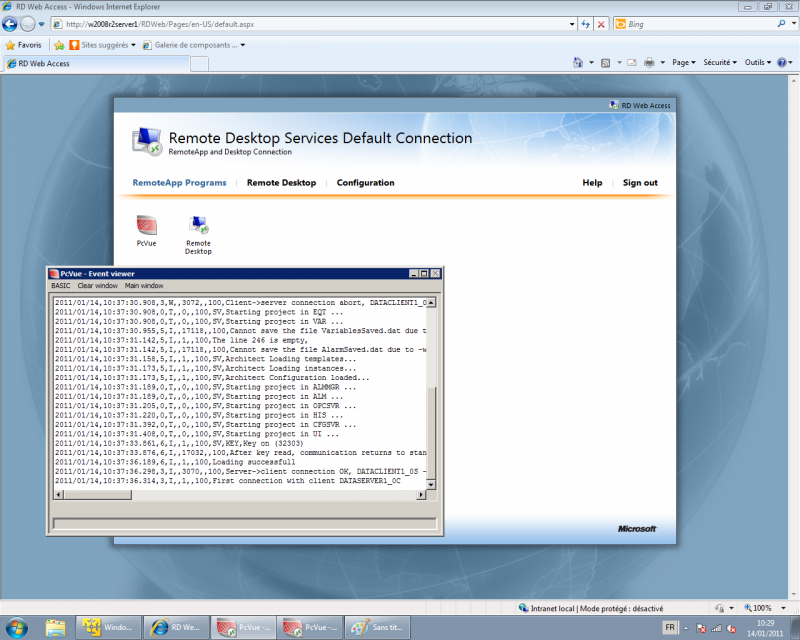Select the Configuration tab

[x=365, y=183]
